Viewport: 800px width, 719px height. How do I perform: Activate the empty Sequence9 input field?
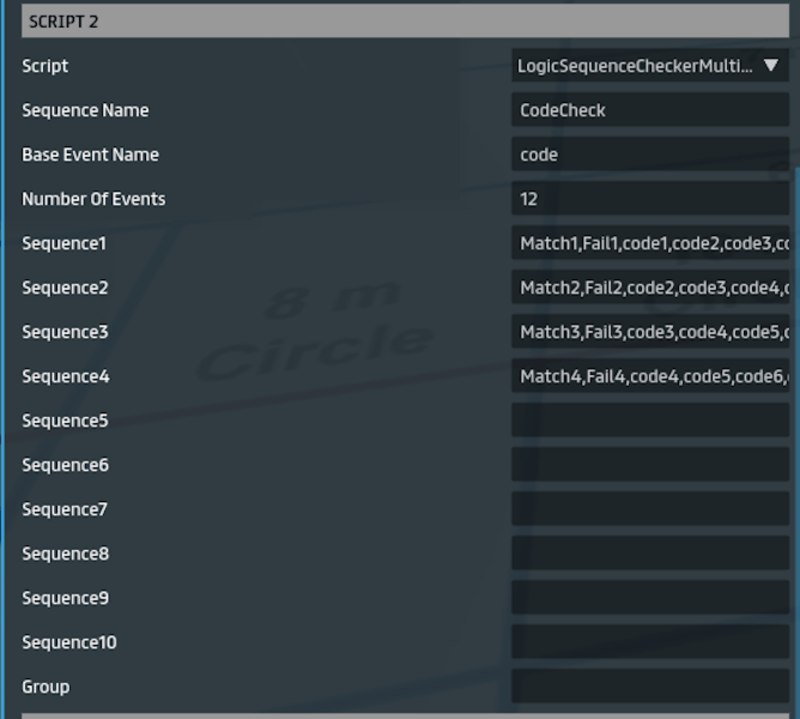(650, 598)
